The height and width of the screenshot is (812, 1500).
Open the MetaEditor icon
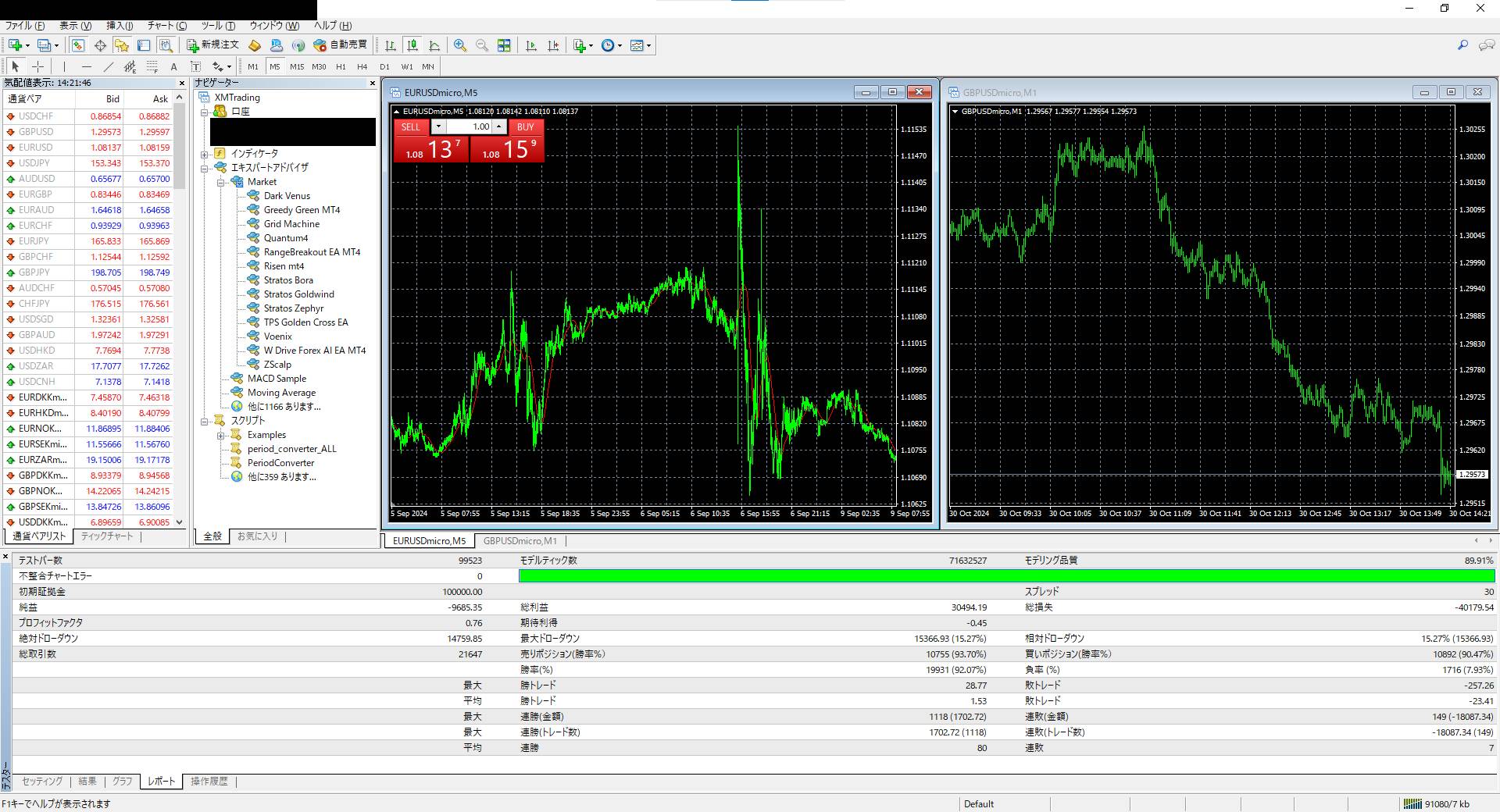pyautogui.click(x=254, y=45)
